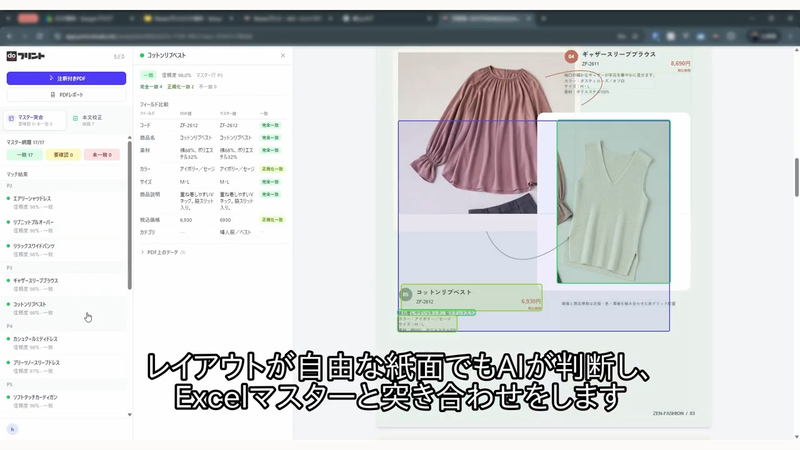Viewport: 800px width, 450px height.
Task: Click the 不一致 0 summary text
Action: pyautogui.click(x=208, y=87)
